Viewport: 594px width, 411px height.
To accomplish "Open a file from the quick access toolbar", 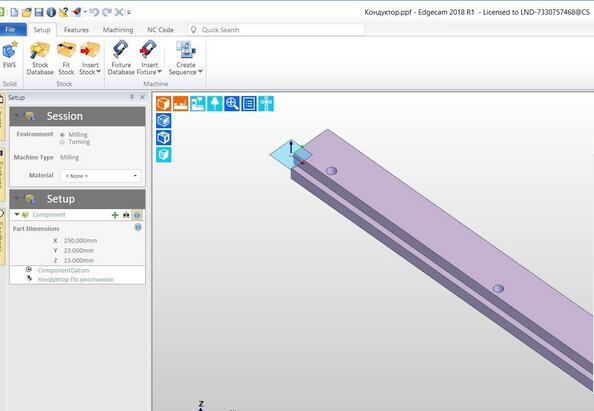I will point(27,12).
